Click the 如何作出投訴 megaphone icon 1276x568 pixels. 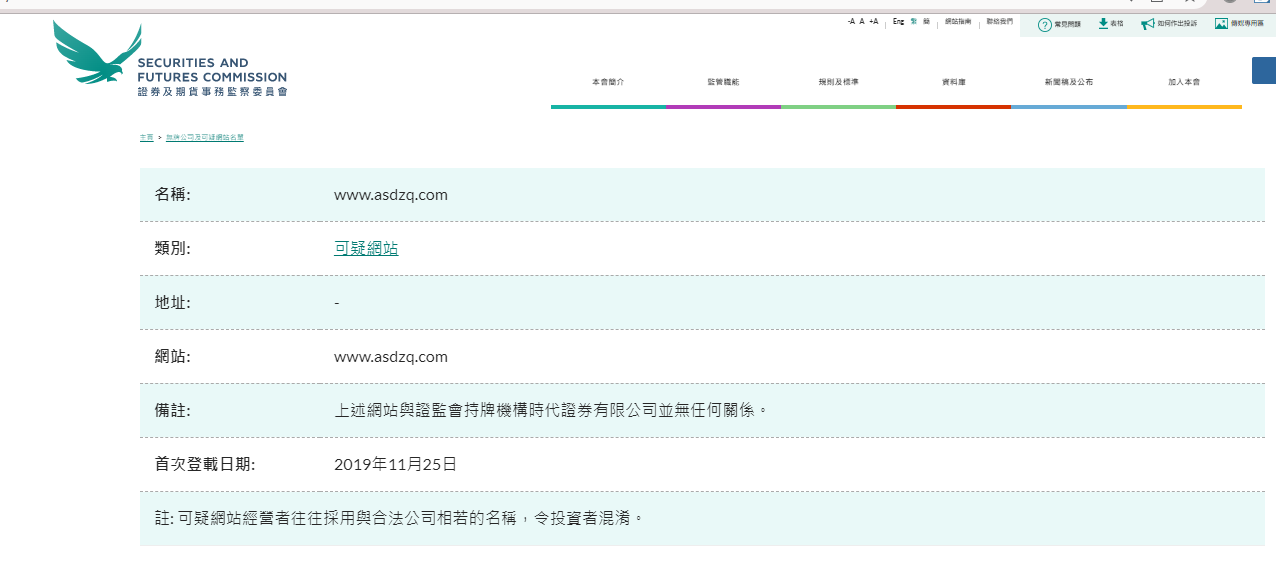point(1147,23)
